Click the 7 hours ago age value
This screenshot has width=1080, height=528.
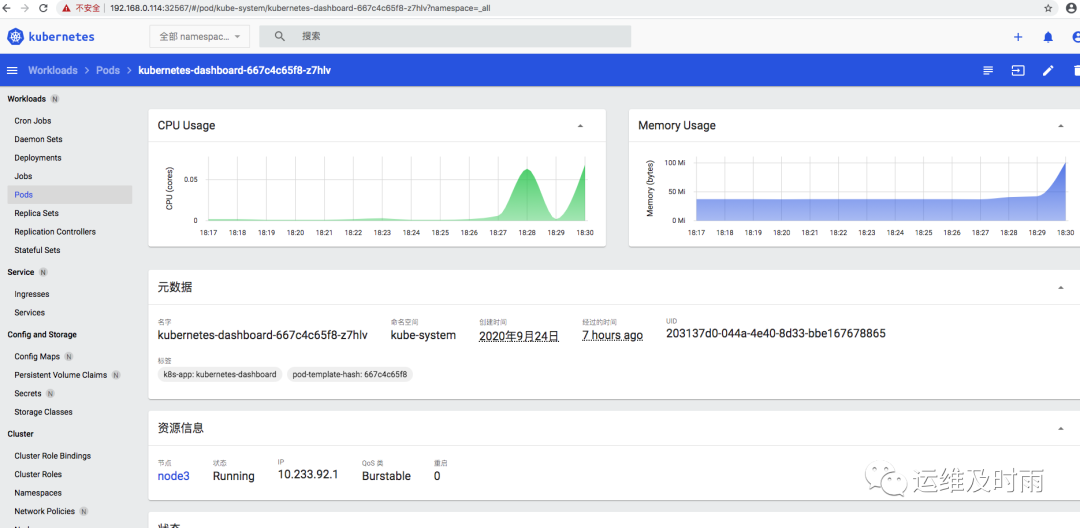[x=612, y=335]
